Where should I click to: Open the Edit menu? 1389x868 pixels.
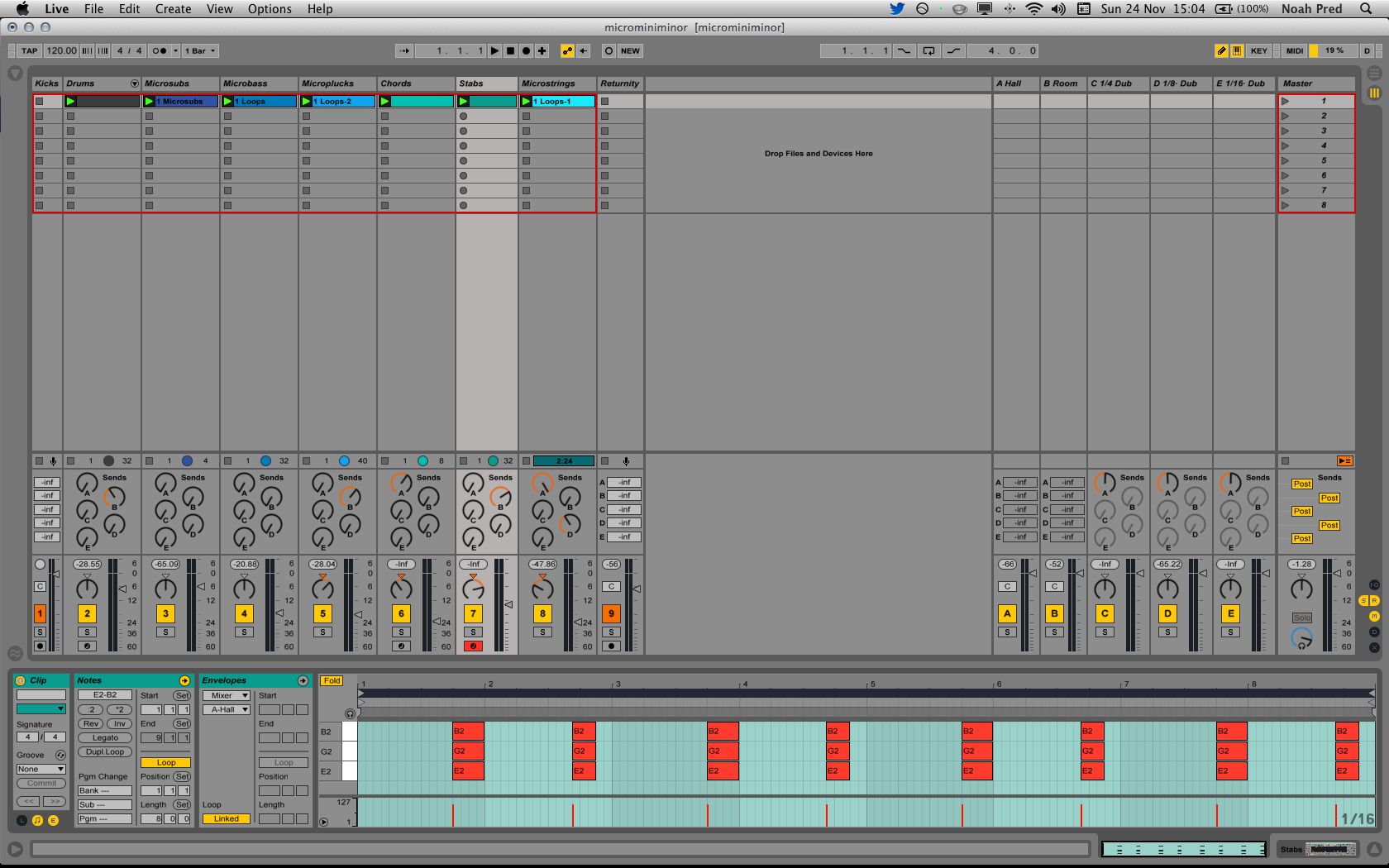click(129, 9)
